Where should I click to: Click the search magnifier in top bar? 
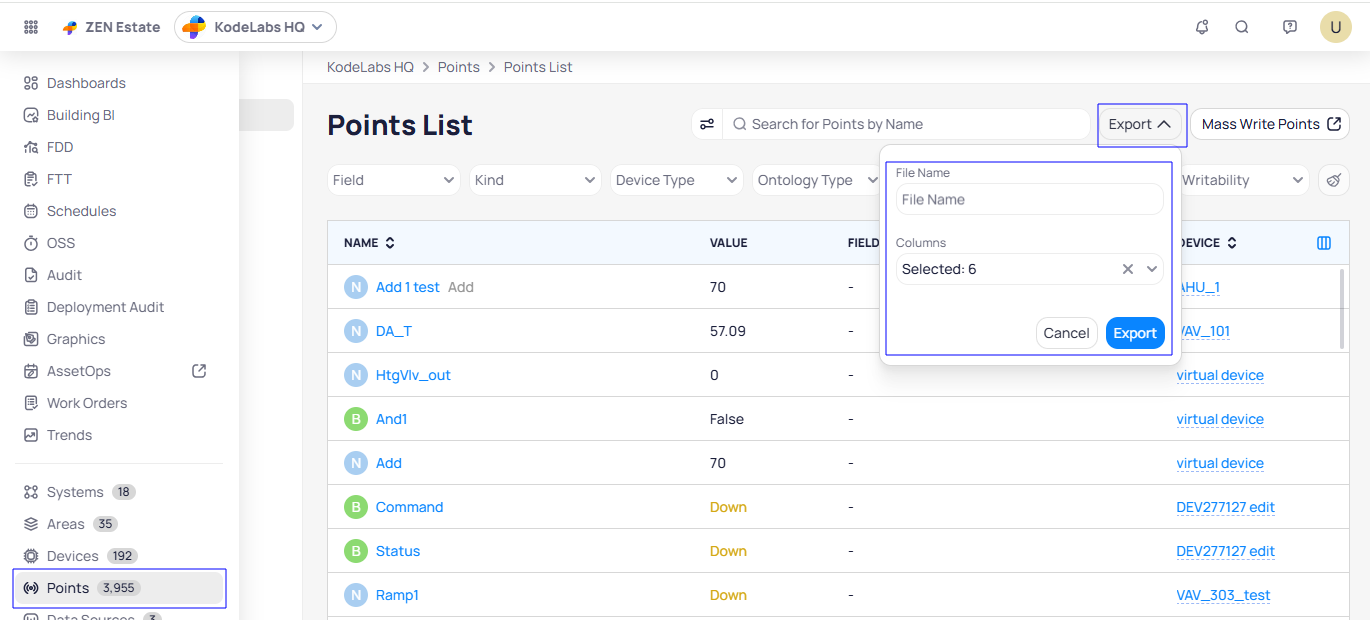click(1242, 27)
